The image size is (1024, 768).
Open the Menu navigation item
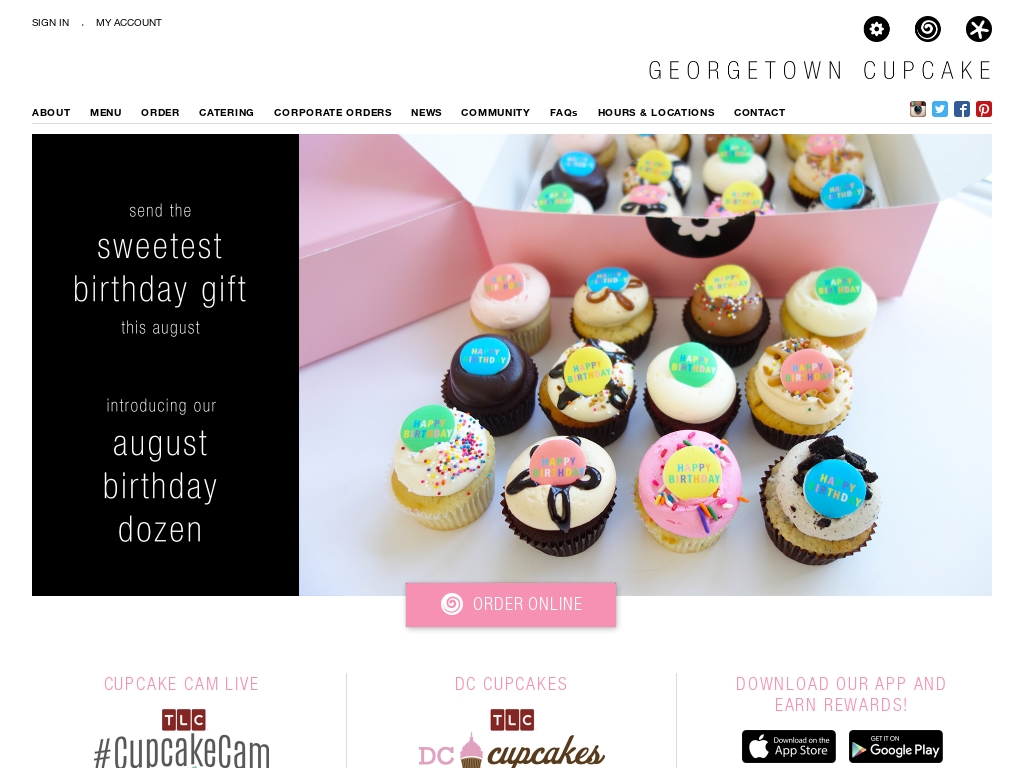coord(106,112)
